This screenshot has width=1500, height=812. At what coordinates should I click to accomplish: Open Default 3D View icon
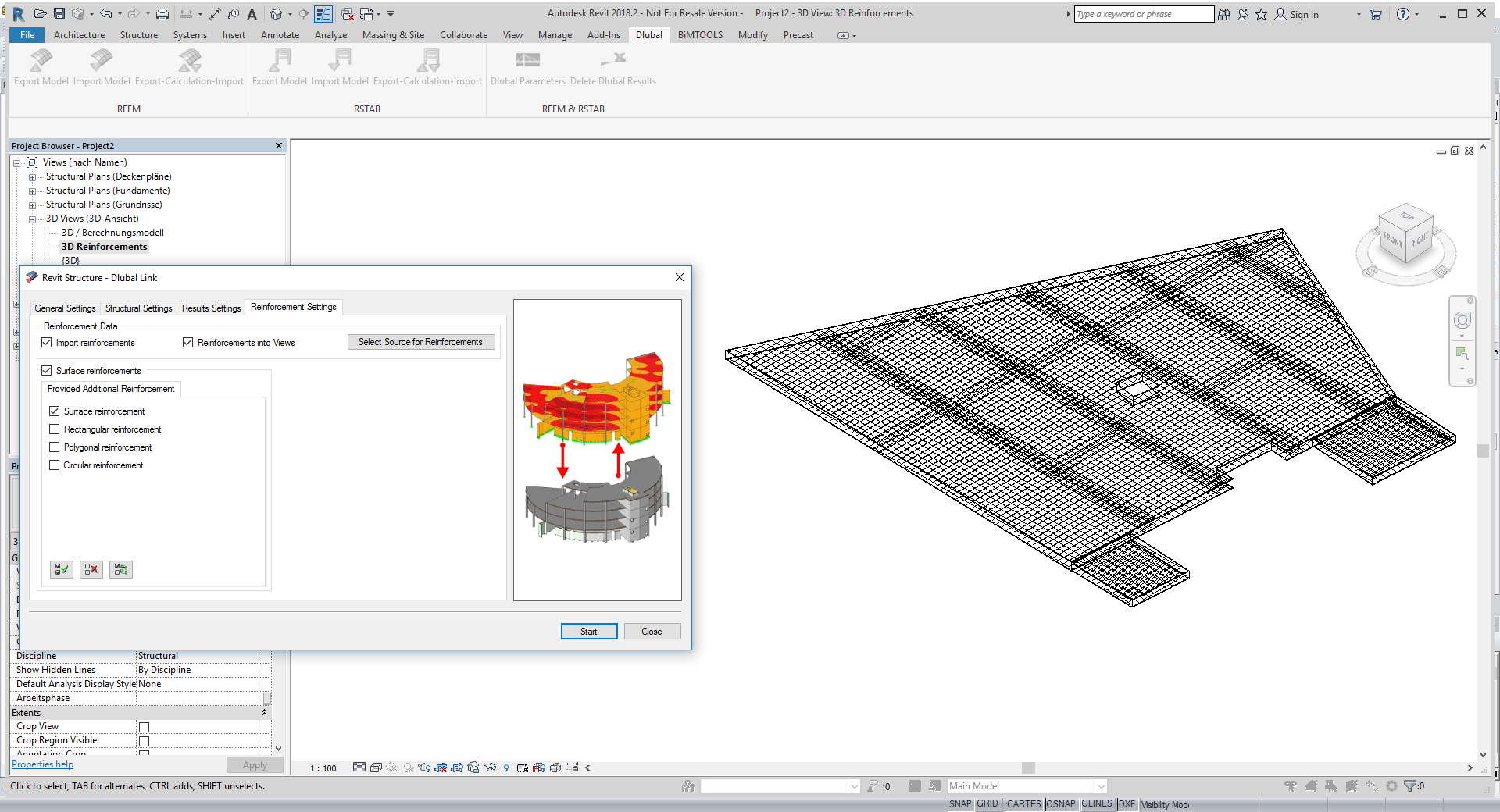pyautogui.click(x=277, y=14)
